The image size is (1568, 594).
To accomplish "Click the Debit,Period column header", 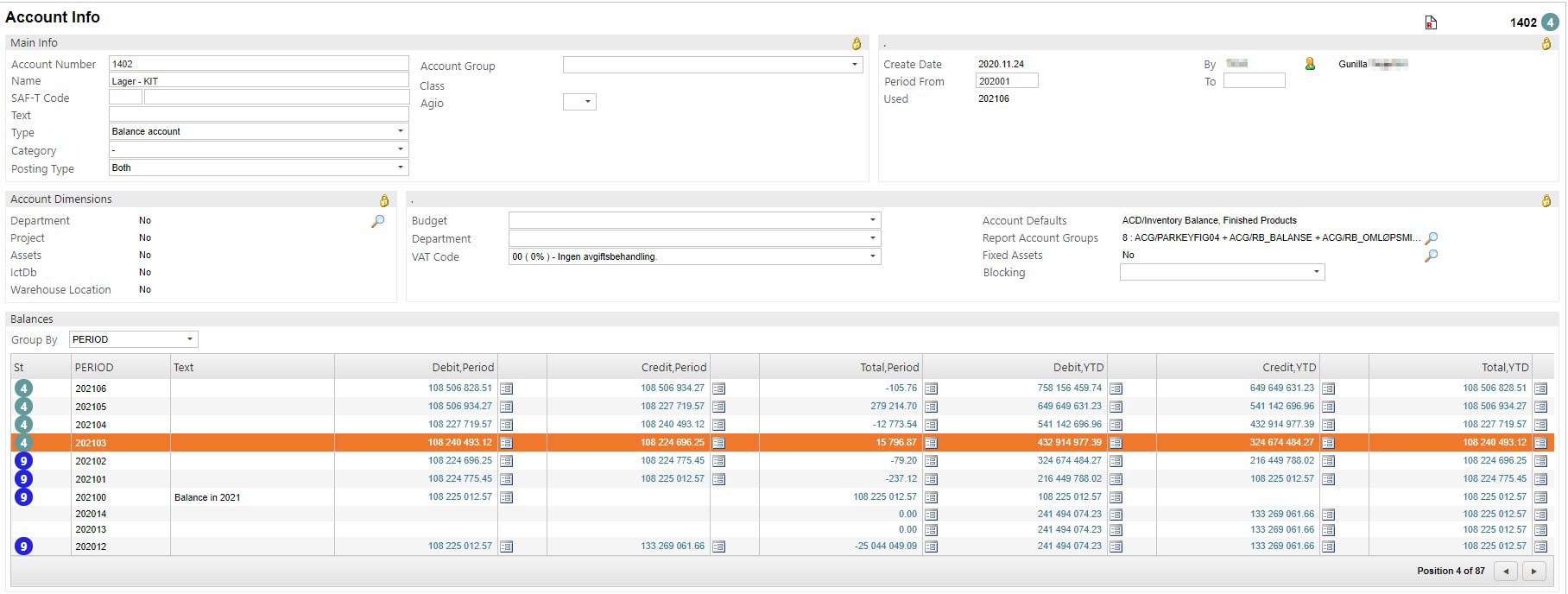I will (463, 367).
